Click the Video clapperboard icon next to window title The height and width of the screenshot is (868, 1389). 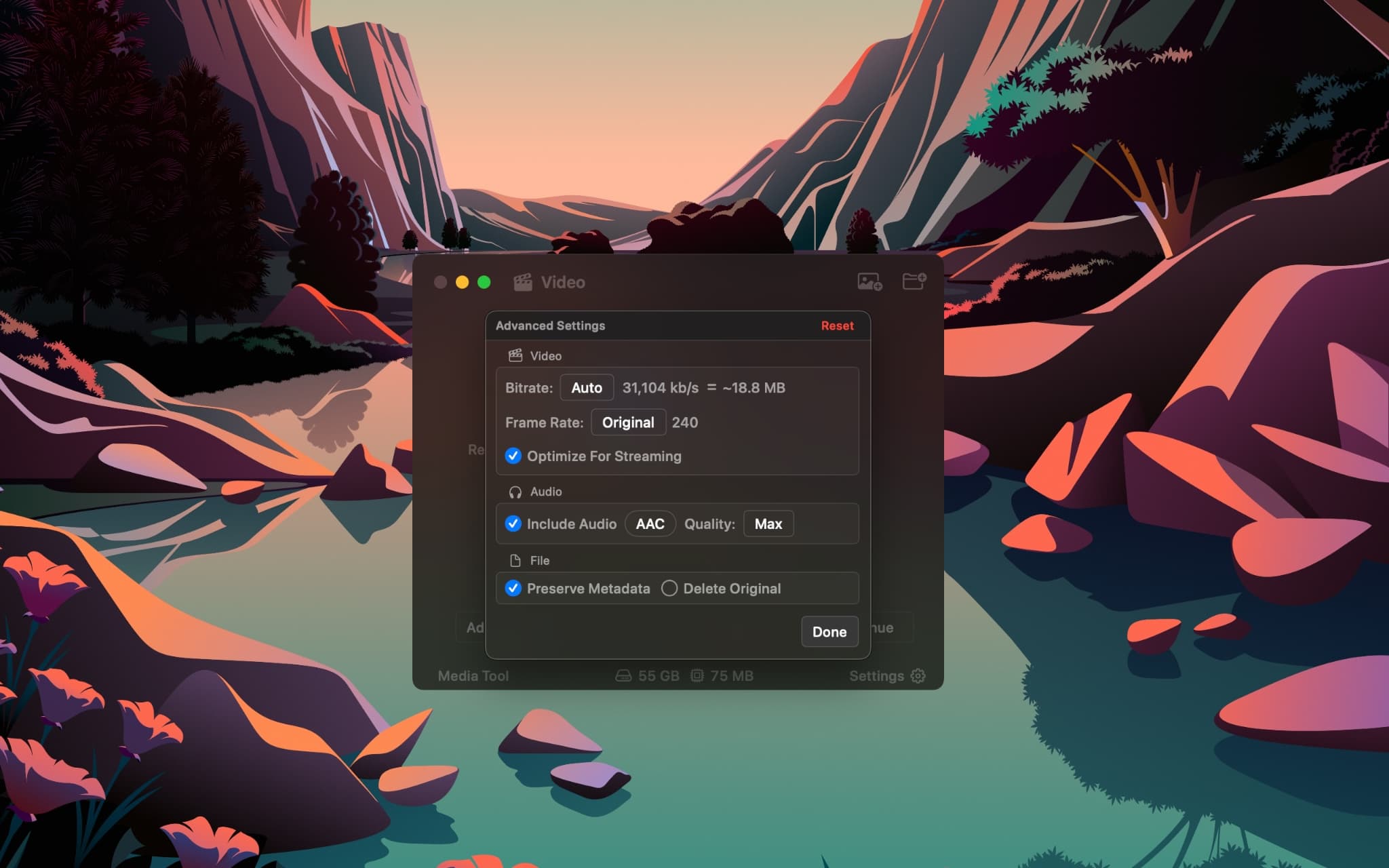(522, 282)
